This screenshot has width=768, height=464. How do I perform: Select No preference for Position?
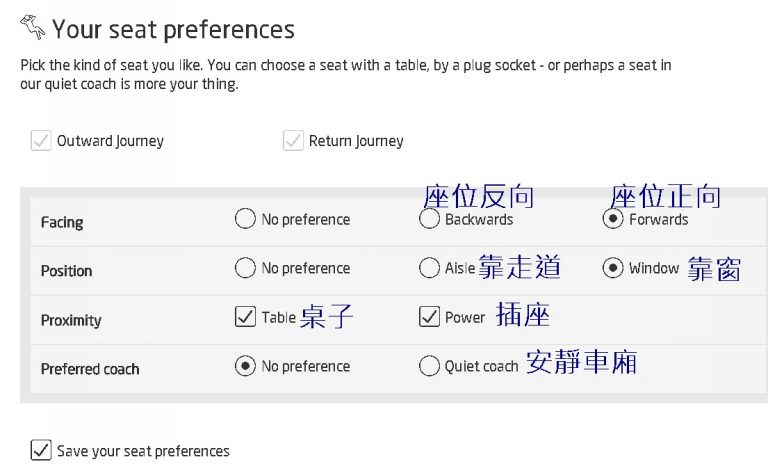[x=245, y=268]
